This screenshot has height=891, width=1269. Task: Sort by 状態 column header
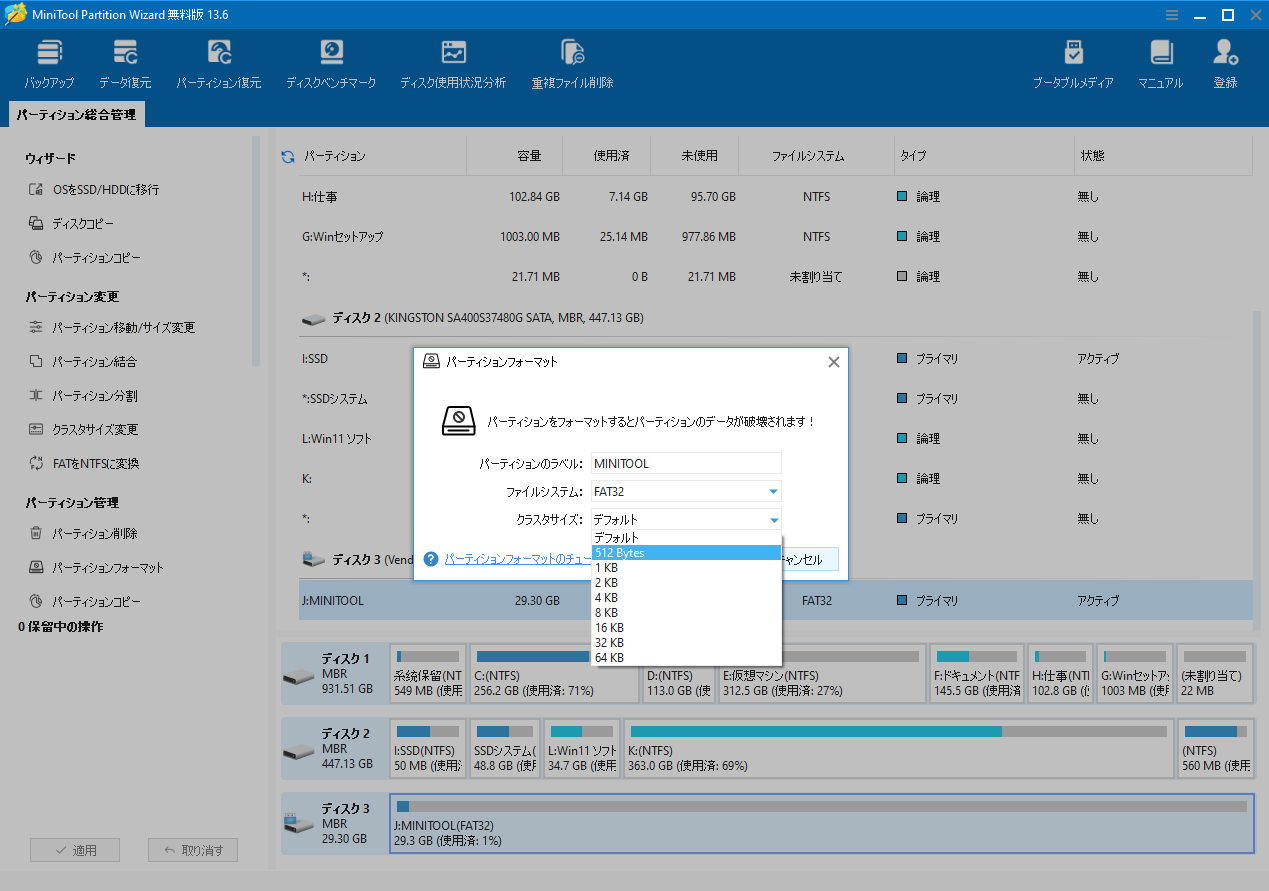point(1093,156)
